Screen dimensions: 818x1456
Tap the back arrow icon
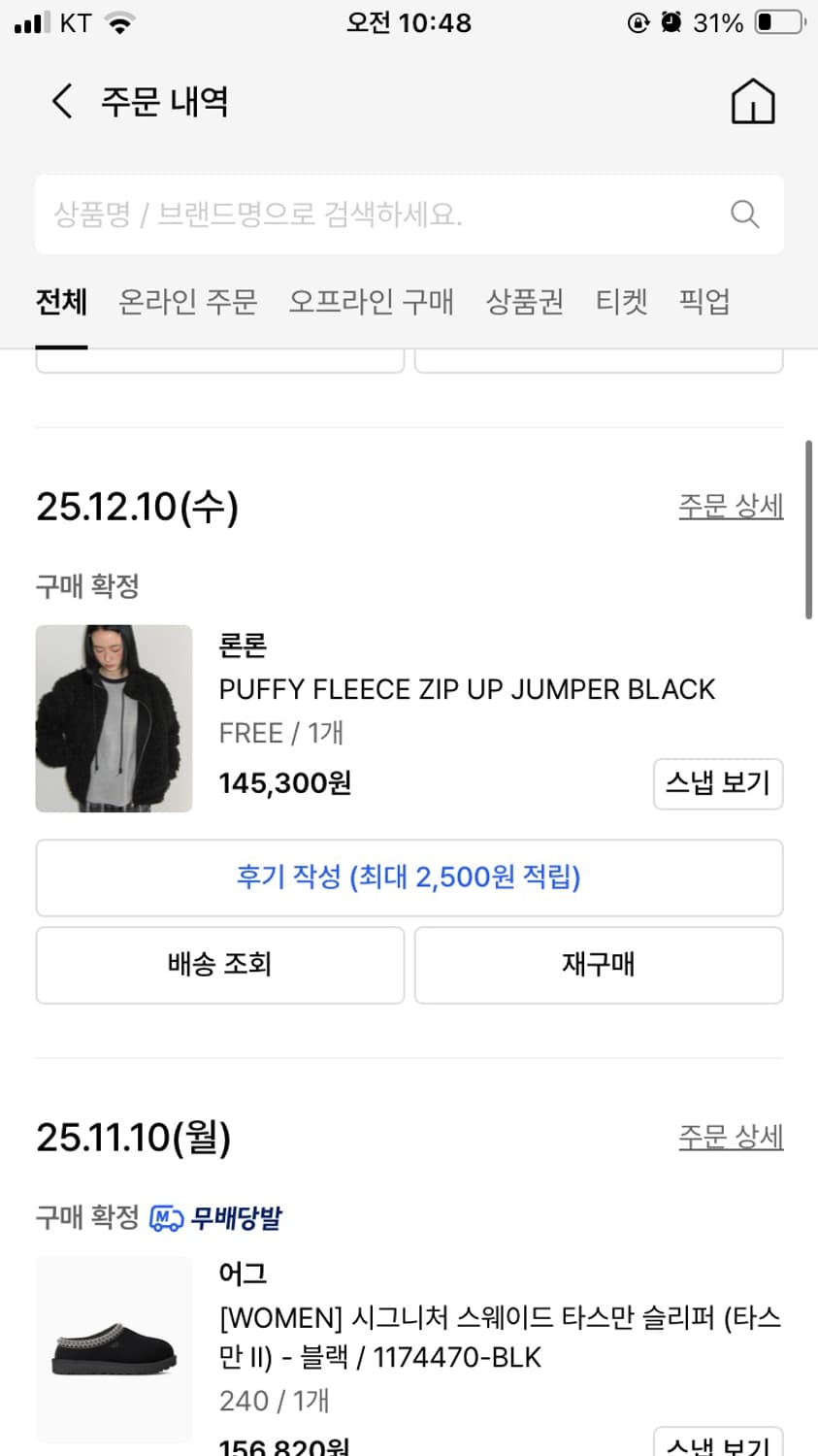(61, 101)
